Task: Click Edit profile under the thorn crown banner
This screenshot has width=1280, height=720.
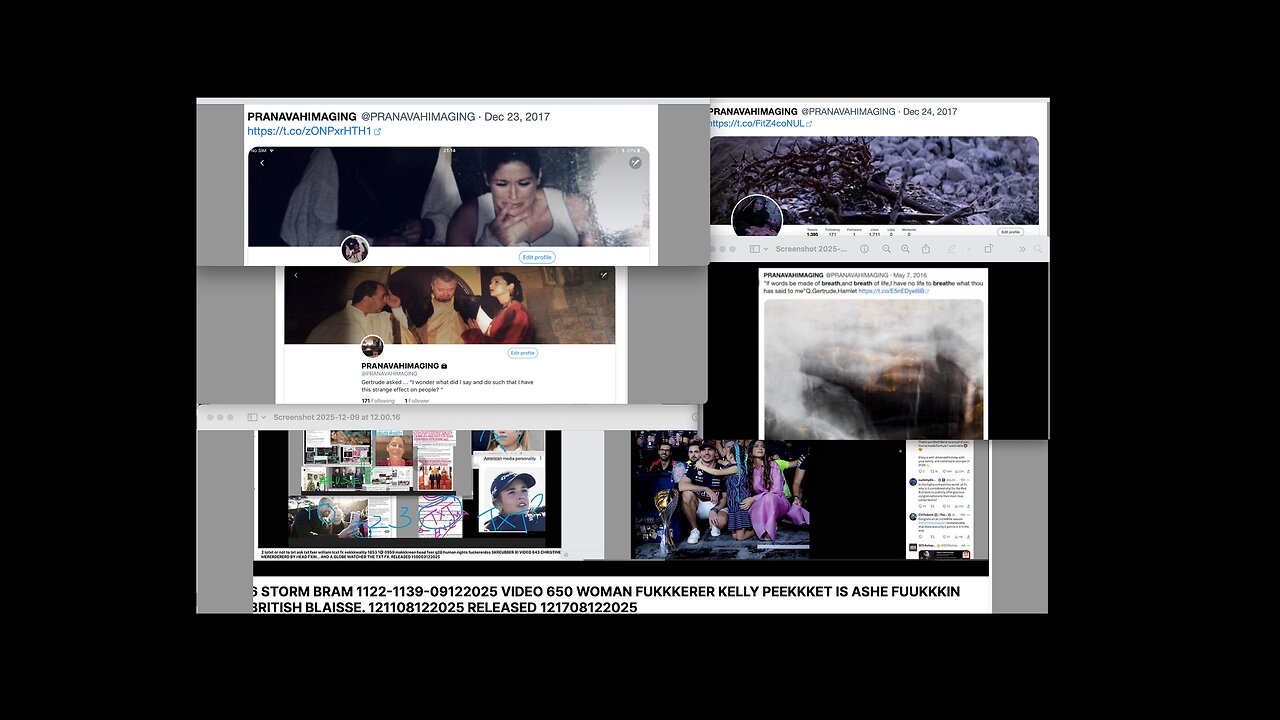Action: click(1010, 232)
